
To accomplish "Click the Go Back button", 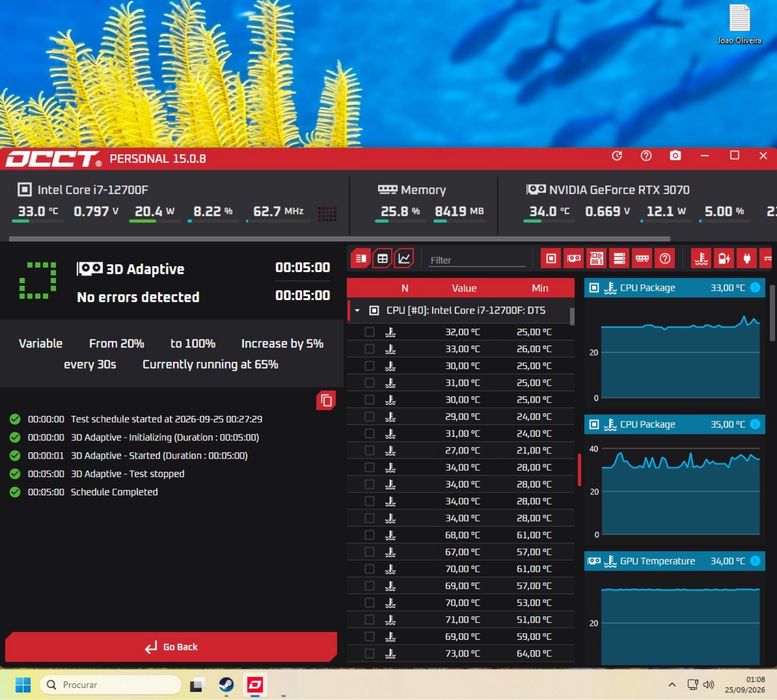I will coord(171,646).
